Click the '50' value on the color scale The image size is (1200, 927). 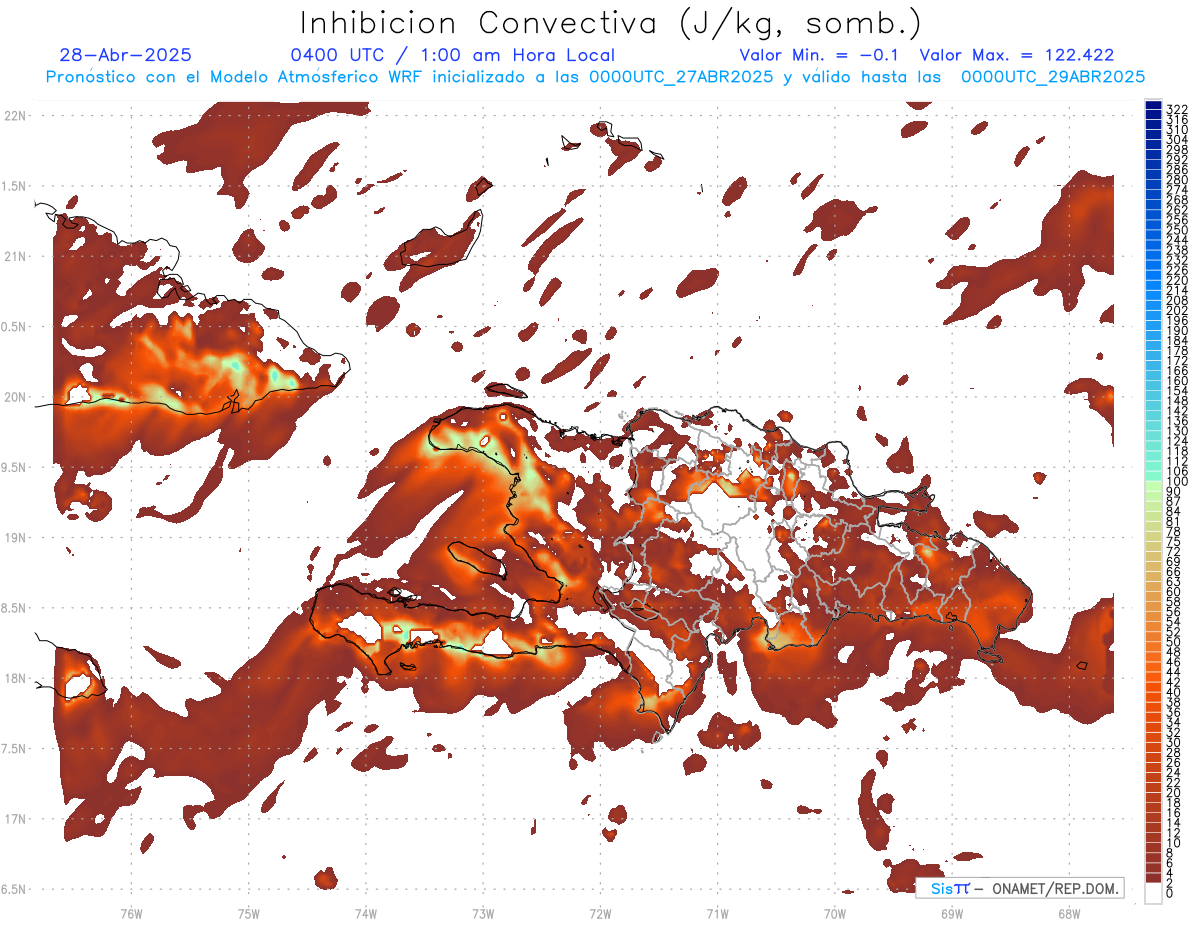pos(1173,641)
